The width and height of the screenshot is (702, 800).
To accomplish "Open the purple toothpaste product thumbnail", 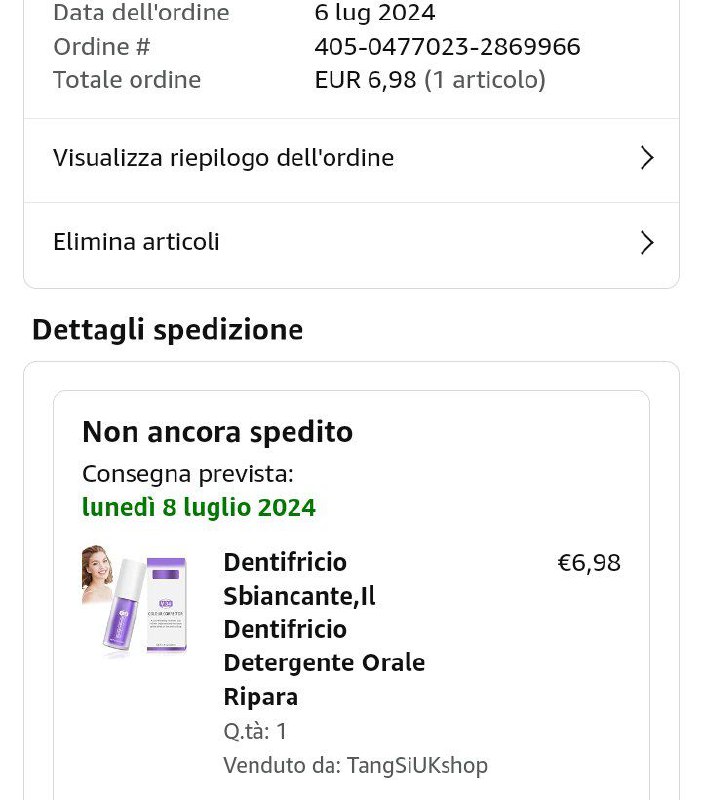I will pyautogui.click(x=134, y=602).
